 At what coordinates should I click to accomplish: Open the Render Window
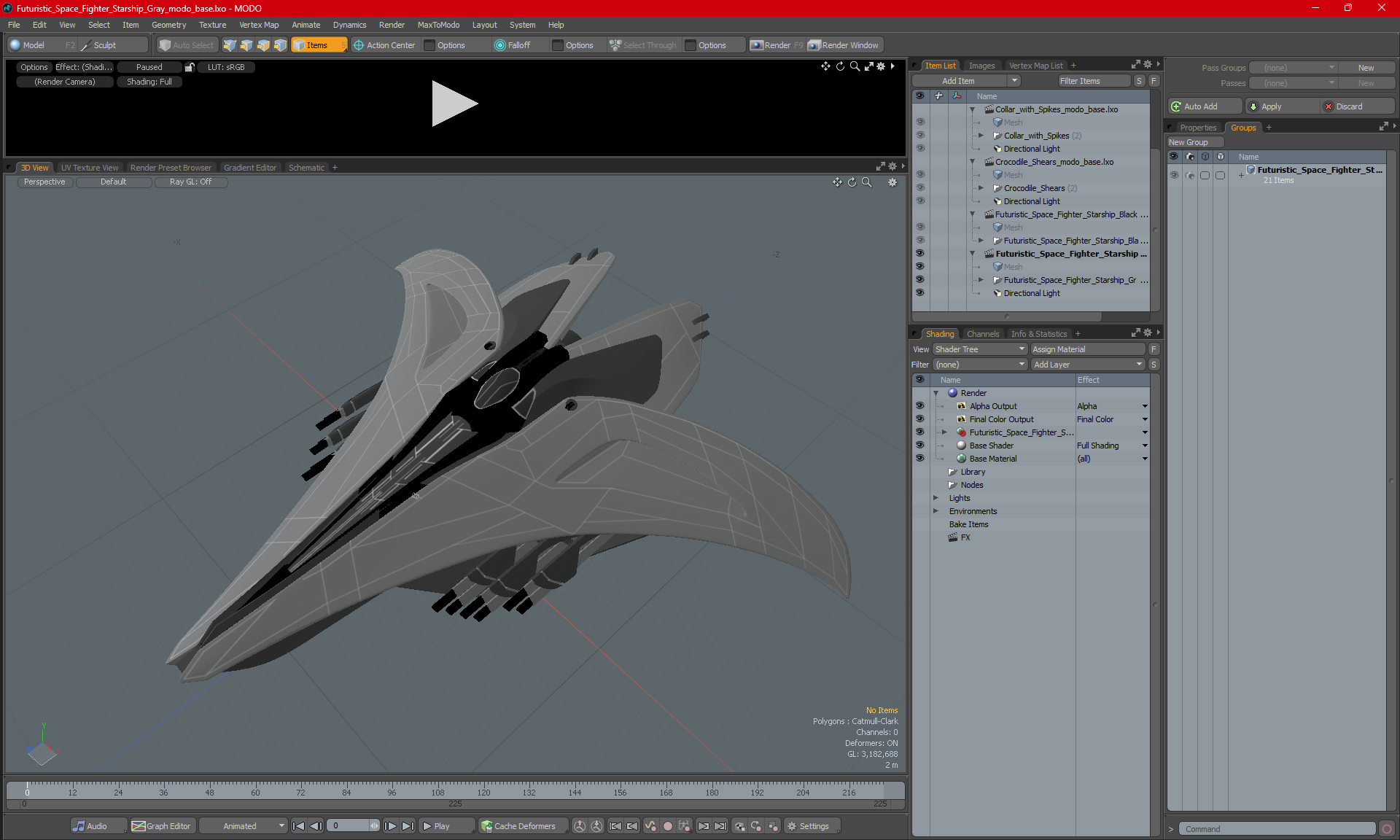pyautogui.click(x=844, y=45)
